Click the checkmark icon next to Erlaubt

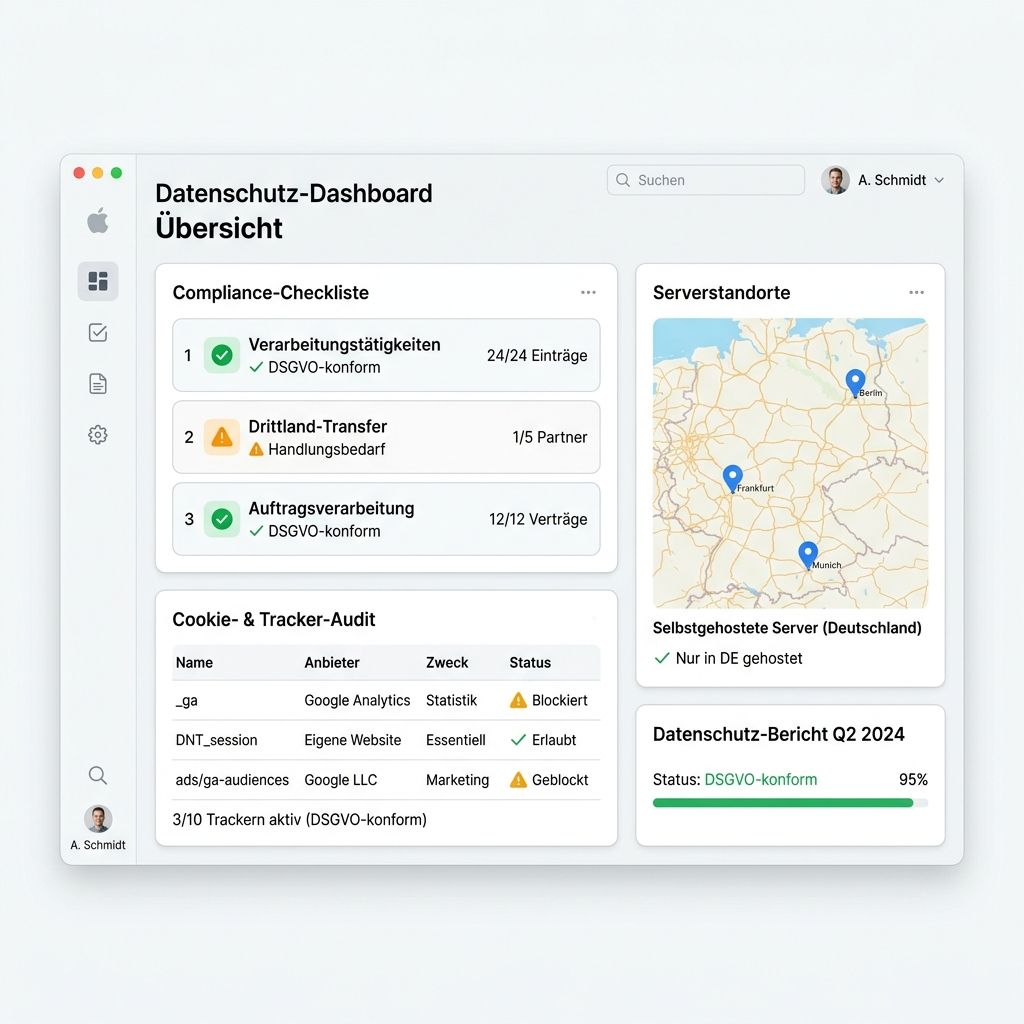pyautogui.click(x=519, y=740)
